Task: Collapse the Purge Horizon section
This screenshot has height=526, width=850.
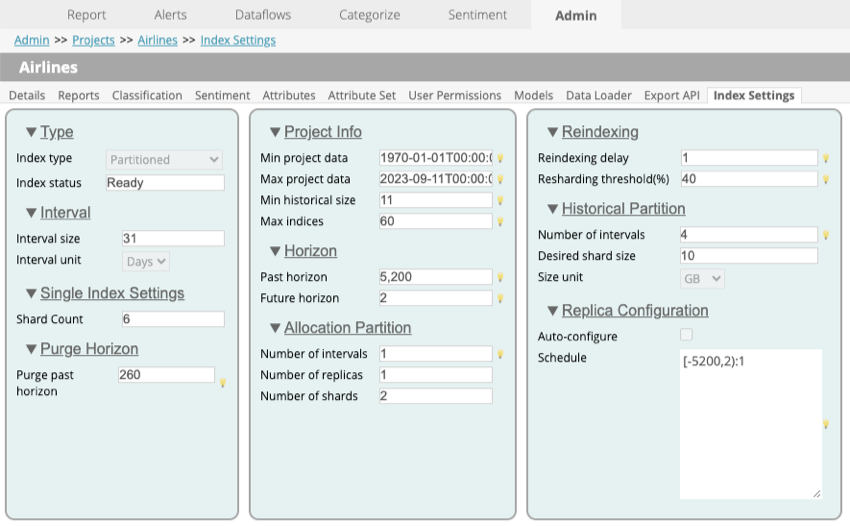Action: point(31,349)
